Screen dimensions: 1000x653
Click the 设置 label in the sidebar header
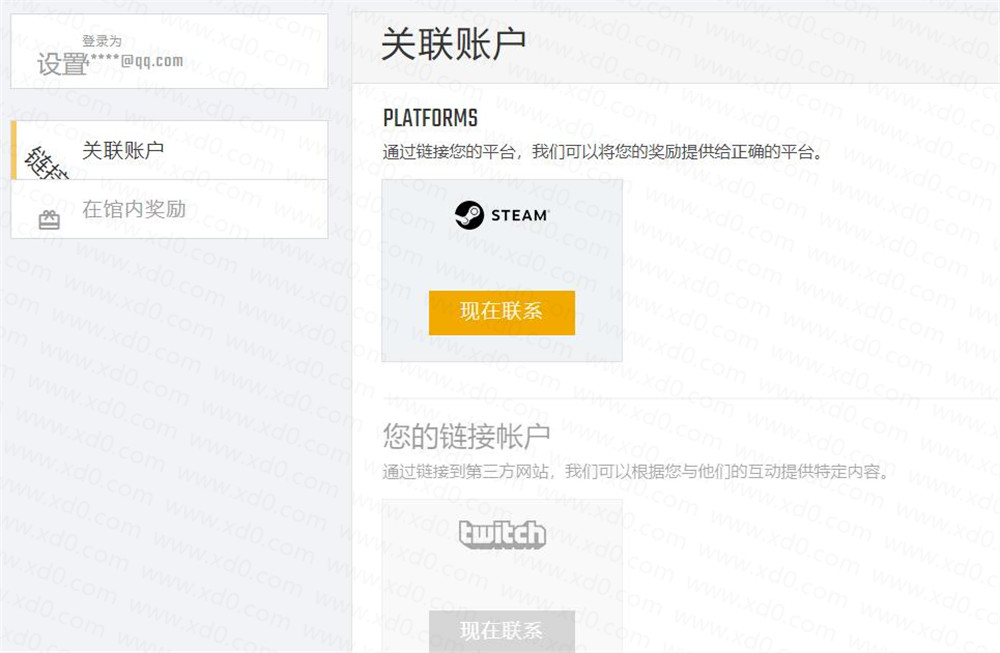coord(62,64)
